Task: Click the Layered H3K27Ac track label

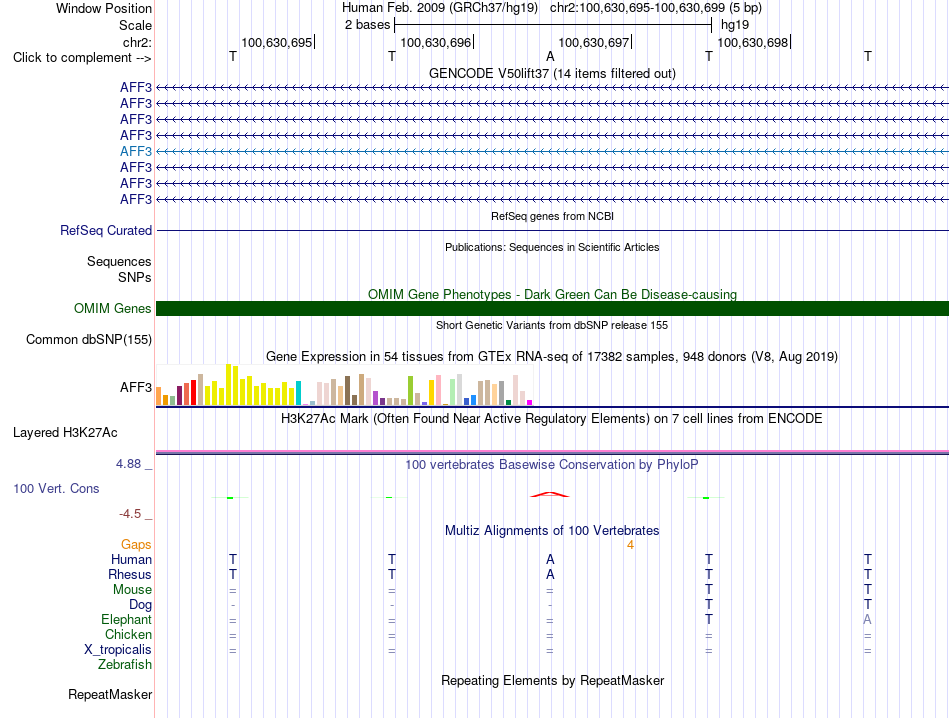Action: click(x=65, y=433)
